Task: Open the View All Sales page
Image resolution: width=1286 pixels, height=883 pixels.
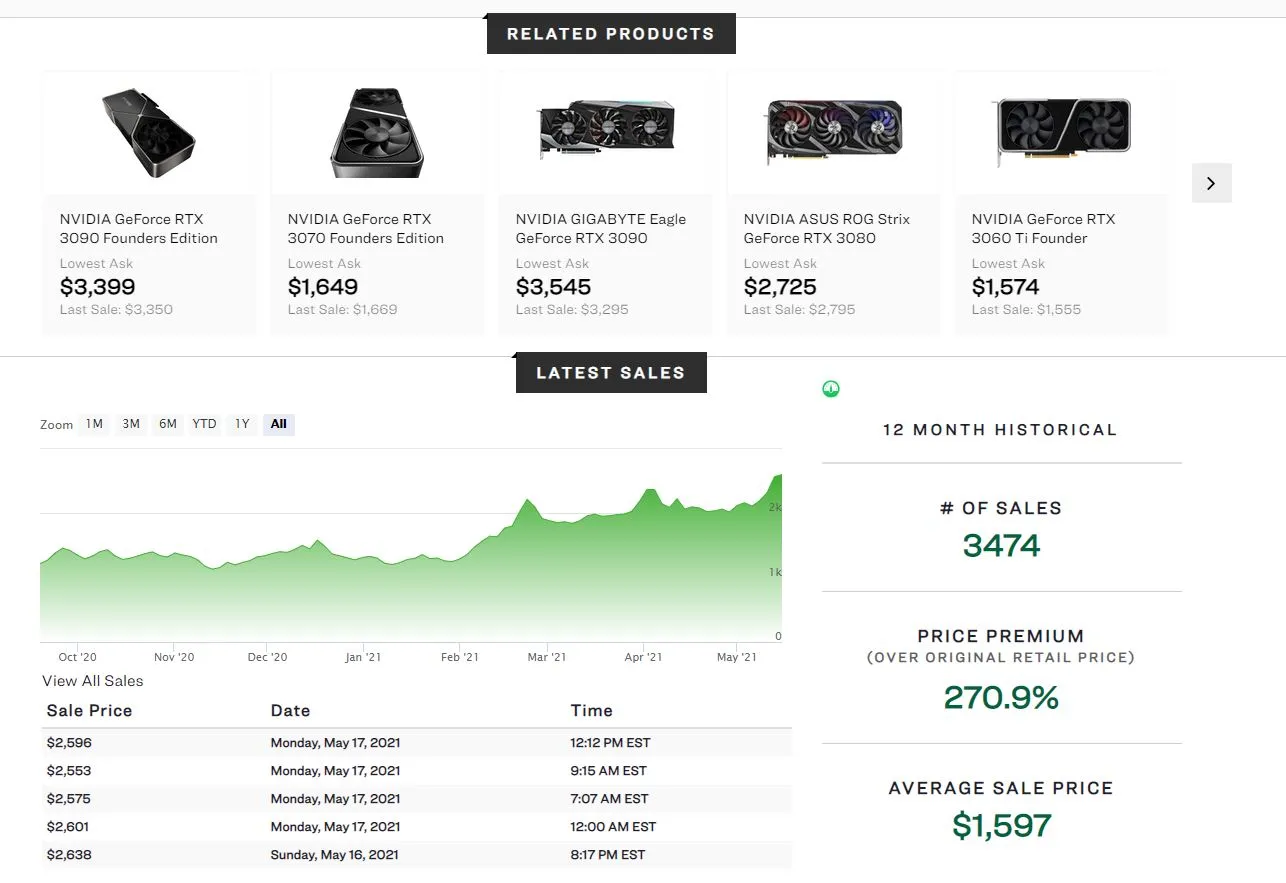Action: point(92,681)
